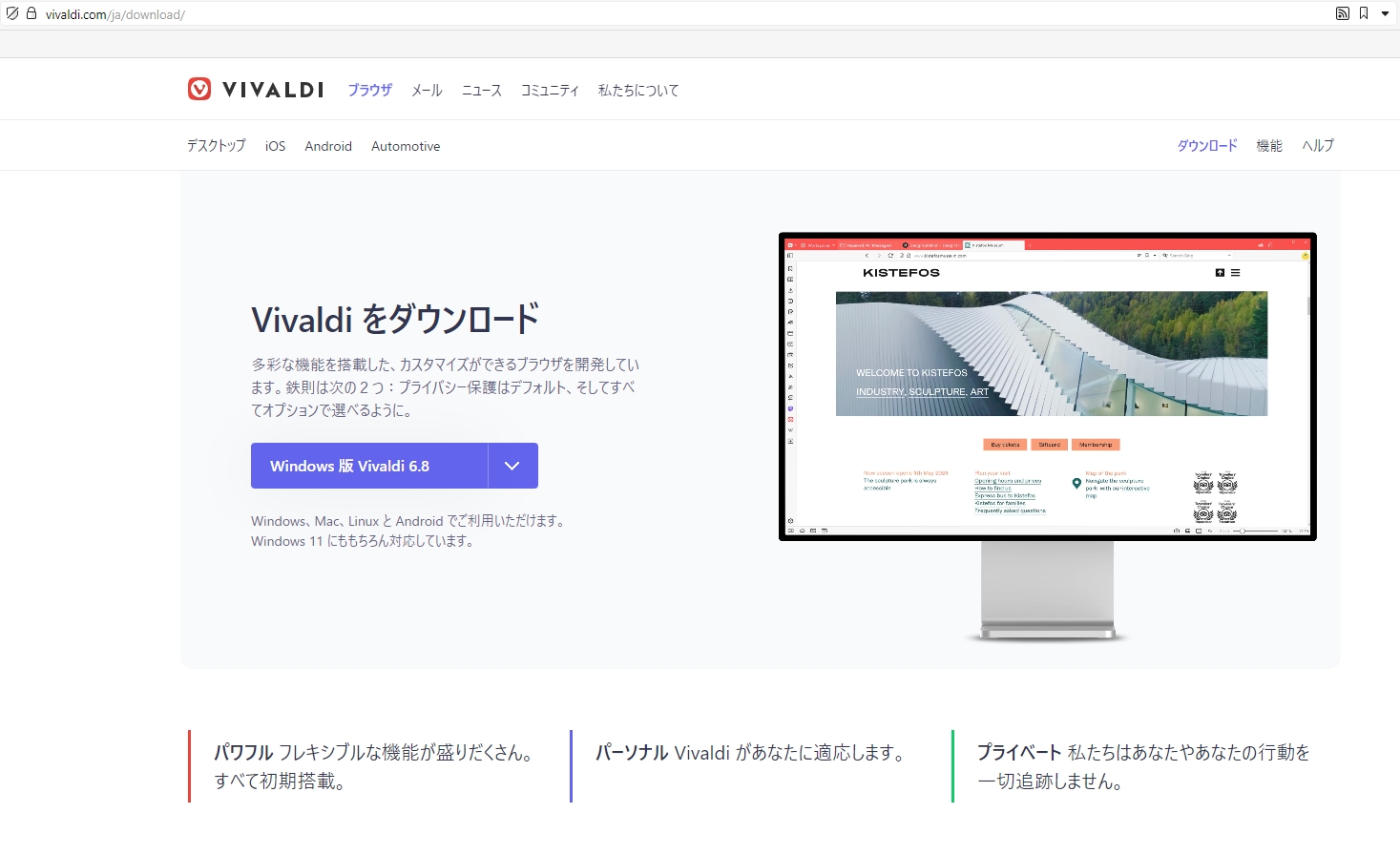Open the address bar dropdown arrow
This screenshot has height=855, width=1400.
pyautogui.click(x=1385, y=13)
